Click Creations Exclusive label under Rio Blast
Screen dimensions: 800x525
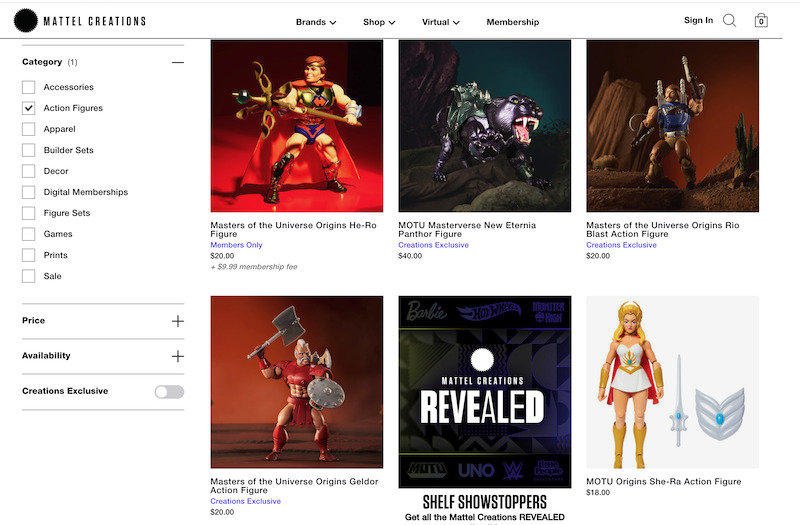click(x=621, y=245)
